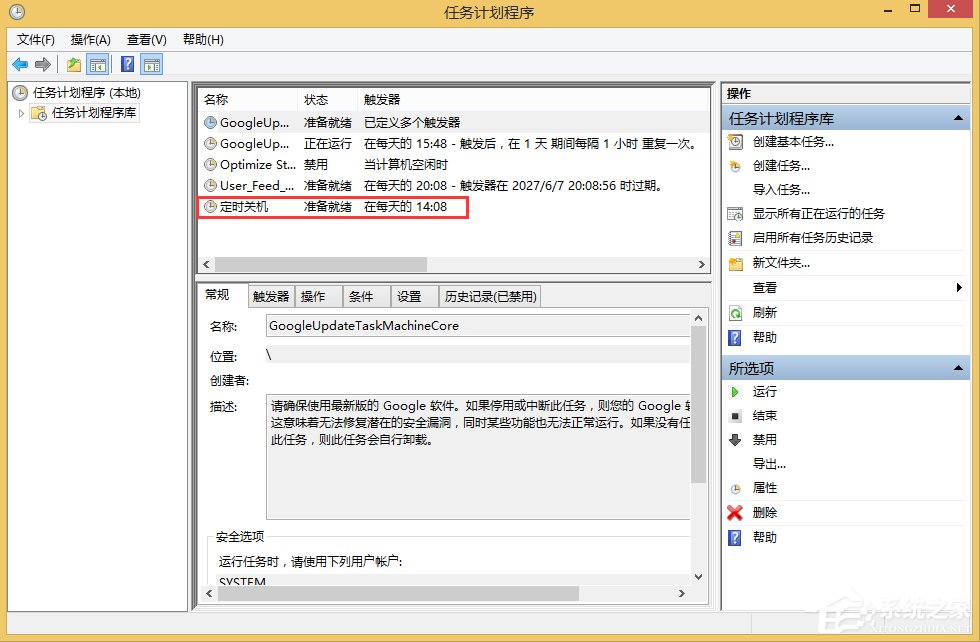Screen dimensions: 980x642
Task: Collapse the 所选项 actions section
Action: point(957,367)
